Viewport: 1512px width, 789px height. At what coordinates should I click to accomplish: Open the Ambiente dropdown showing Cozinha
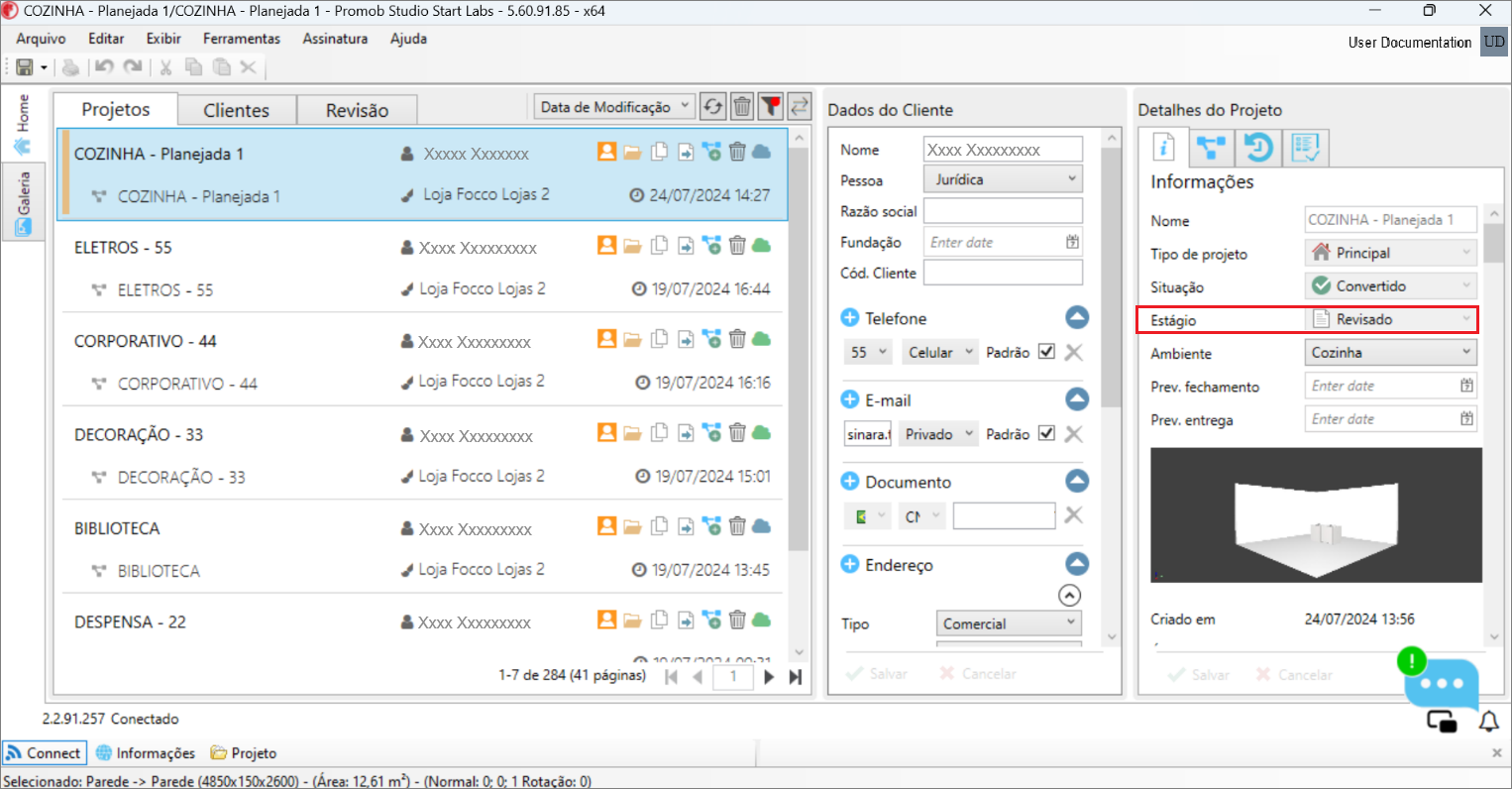click(x=1391, y=352)
